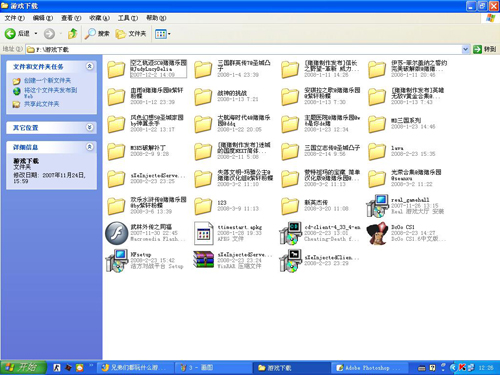Click the 创建一个新文件夹 link
Screen dimensions: 500x375
point(47,80)
